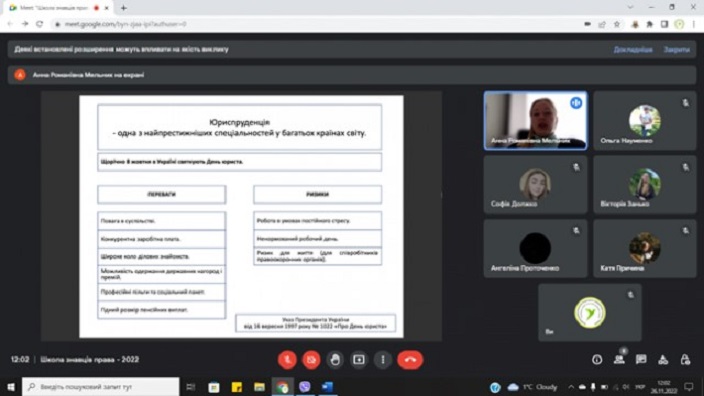Open the three-dot more options menu in Meet
Screen dimensions: 704x396
coord(383,360)
